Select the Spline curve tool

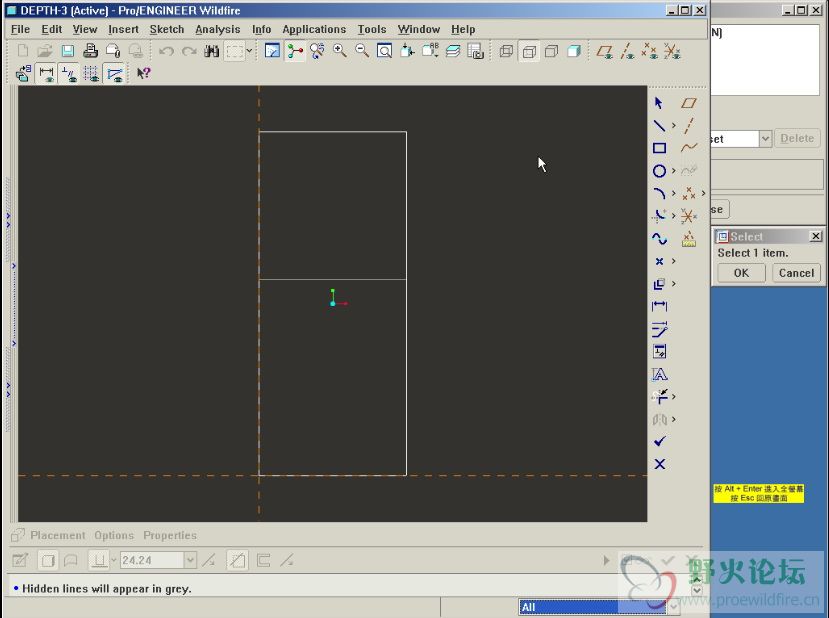coord(659,238)
